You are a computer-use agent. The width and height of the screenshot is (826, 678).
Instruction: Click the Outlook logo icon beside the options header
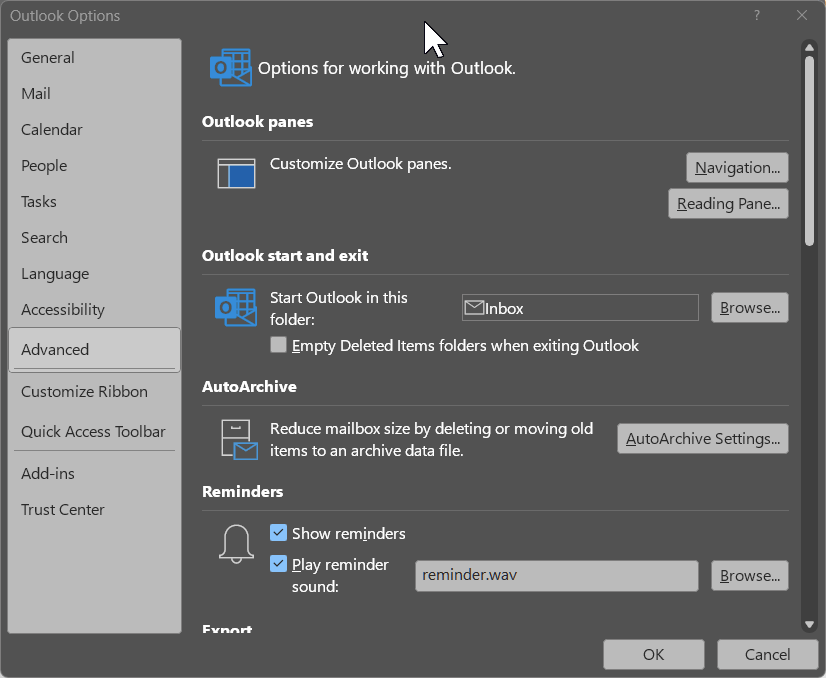(231, 67)
